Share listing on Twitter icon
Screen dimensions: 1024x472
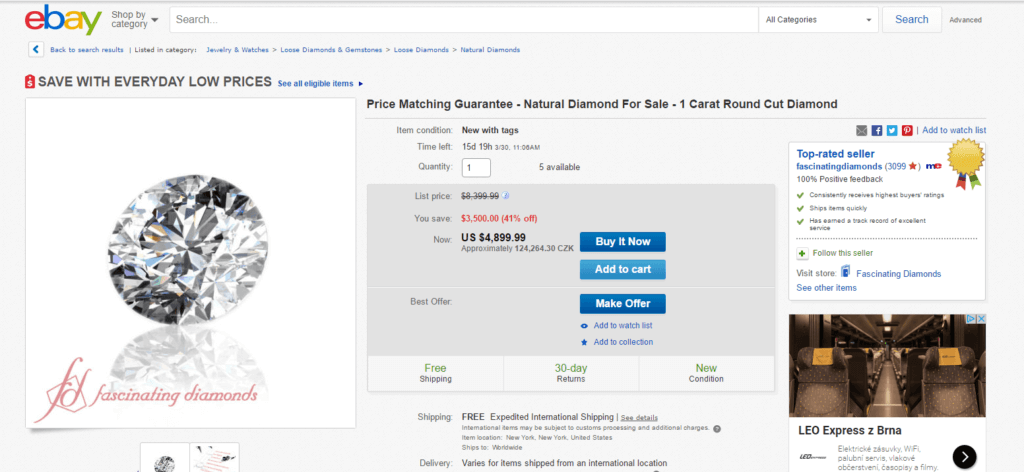click(892, 131)
